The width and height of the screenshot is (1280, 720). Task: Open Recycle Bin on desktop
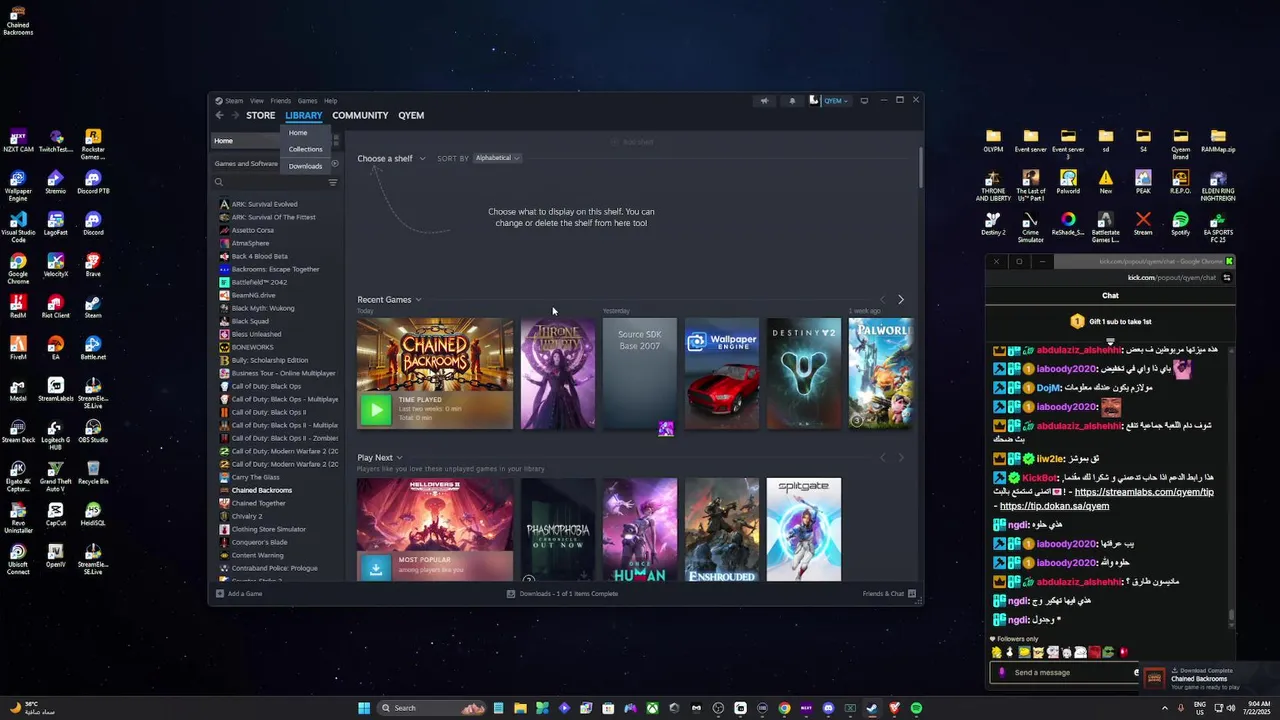[x=93, y=472]
